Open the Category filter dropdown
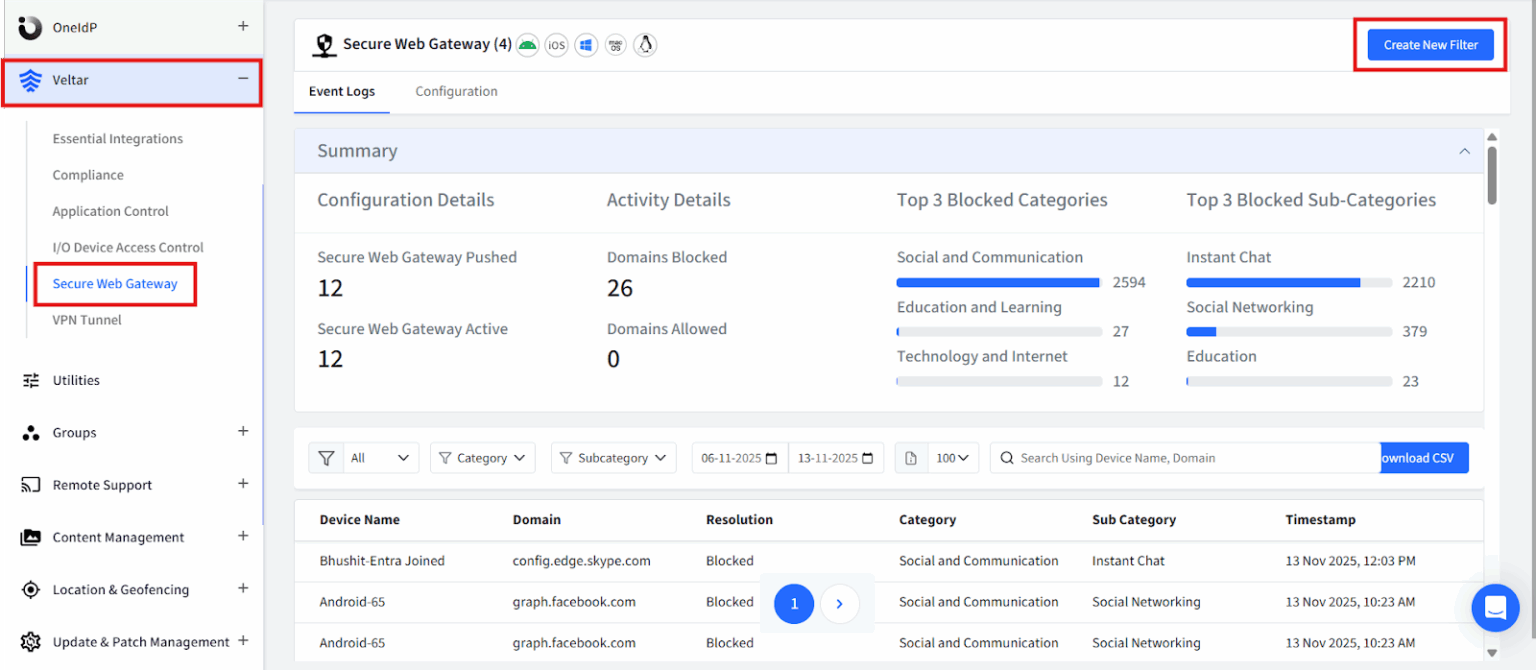This screenshot has height=670, width=1536. (482, 458)
